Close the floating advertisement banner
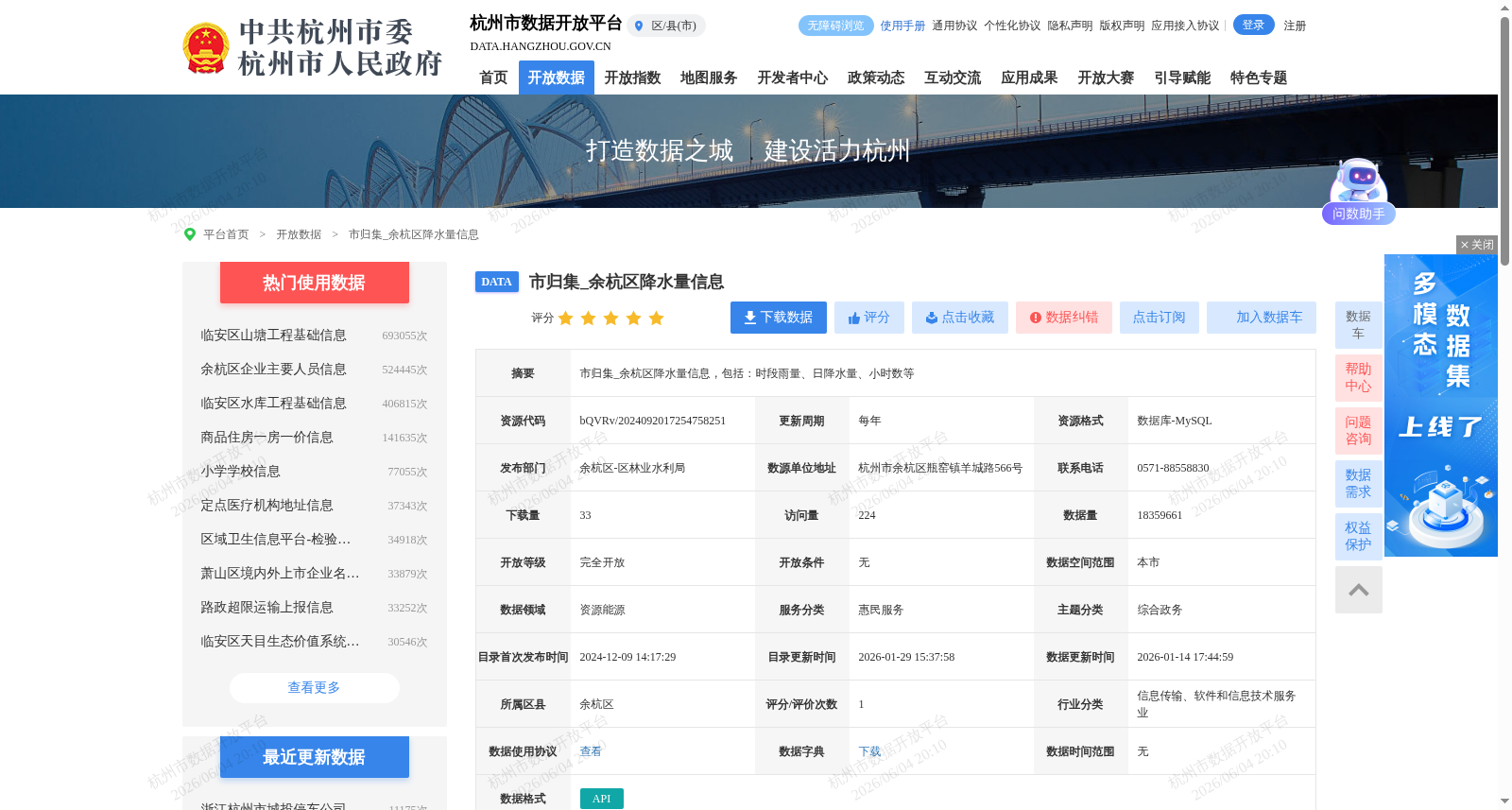Viewport: 1512px width, 810px height. click(1477, 245)
